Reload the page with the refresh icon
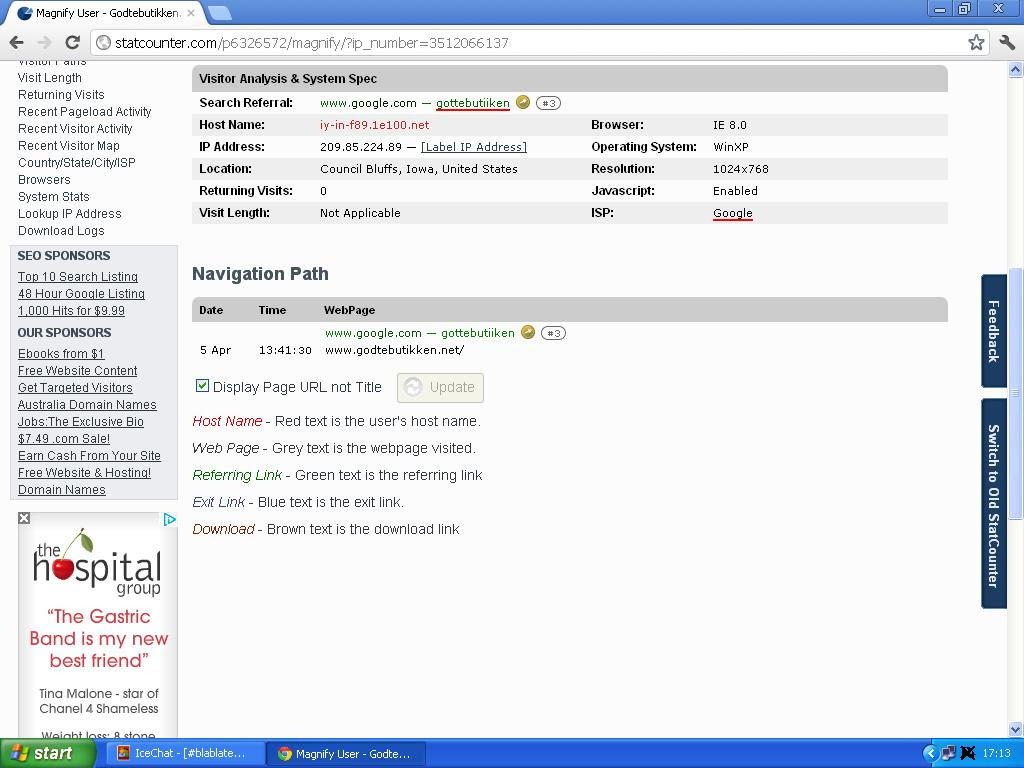The image size is (1024, 768). [72, 43]
